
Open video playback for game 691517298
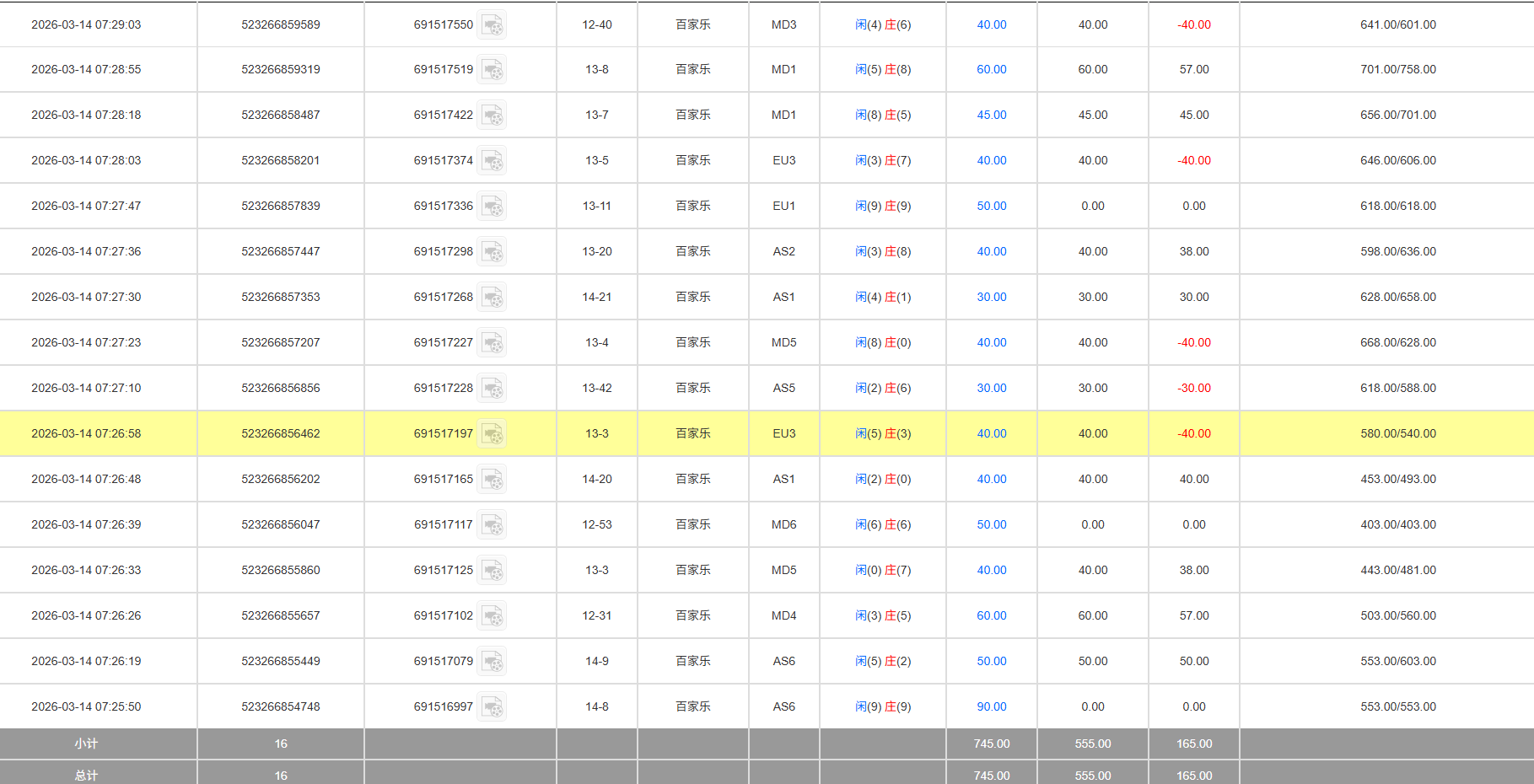492,251
